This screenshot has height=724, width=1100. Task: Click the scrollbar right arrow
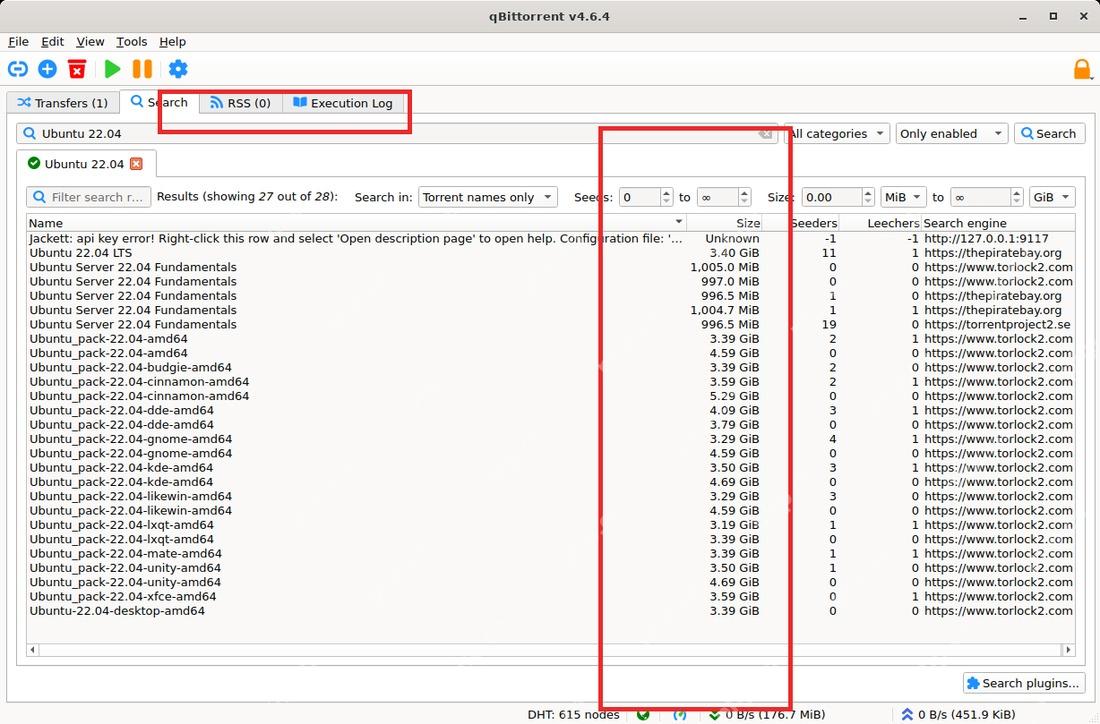tap(1068, 650)
